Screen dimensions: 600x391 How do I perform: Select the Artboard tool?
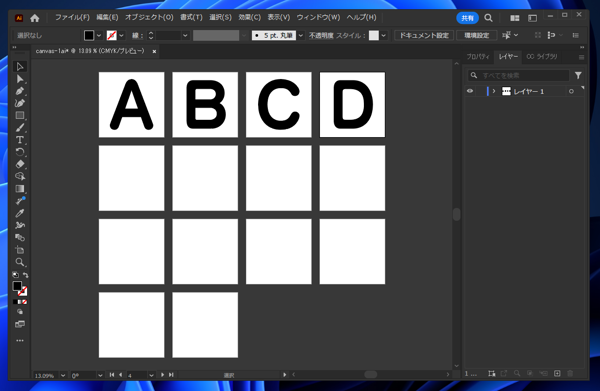(20, 250)
